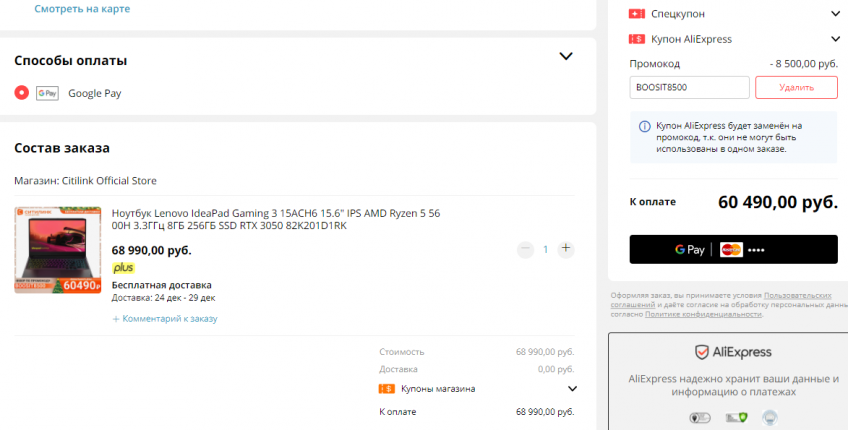Click the 'Состав заказа' heading
848x430 pixels.
point(62,148)
